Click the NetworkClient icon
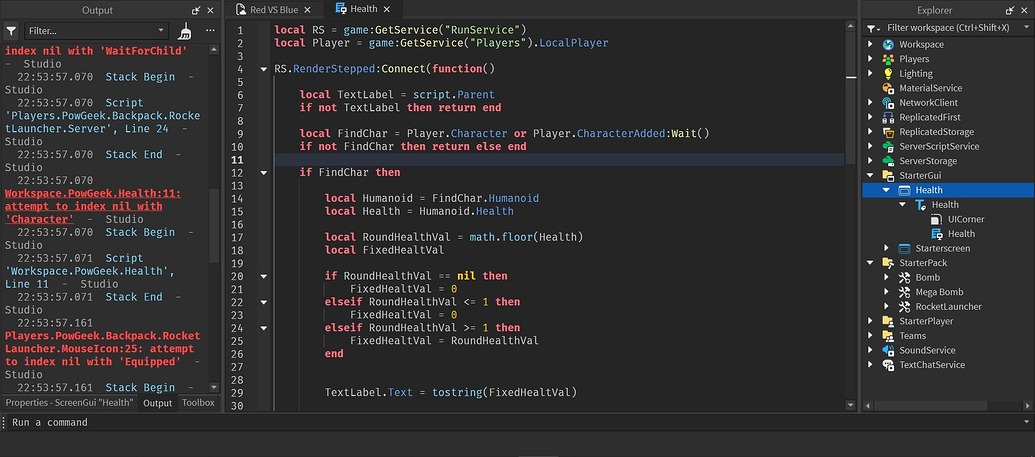The image size is (1035, 457). [x=888, y=103]
